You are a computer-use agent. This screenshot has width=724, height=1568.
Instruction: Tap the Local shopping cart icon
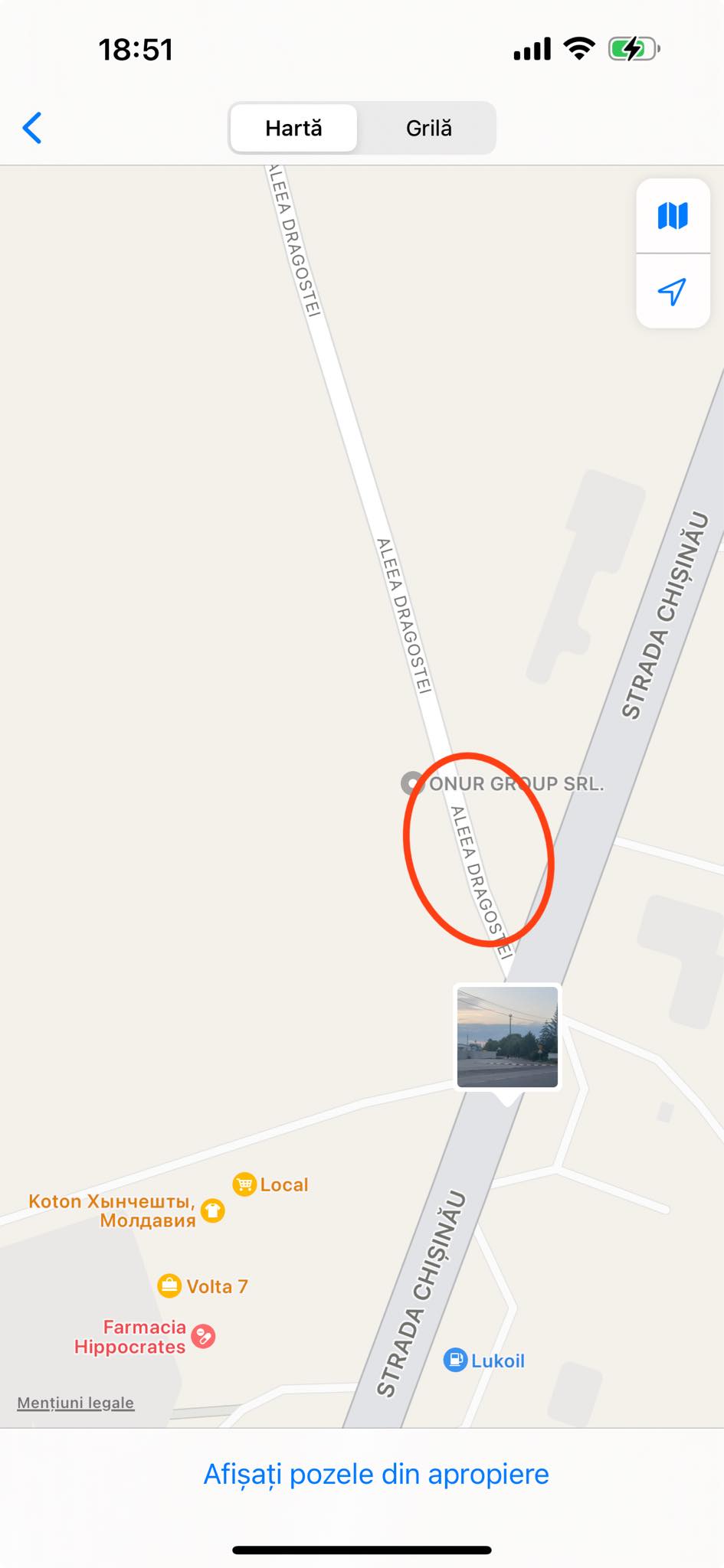click(x=244, y=1184)
